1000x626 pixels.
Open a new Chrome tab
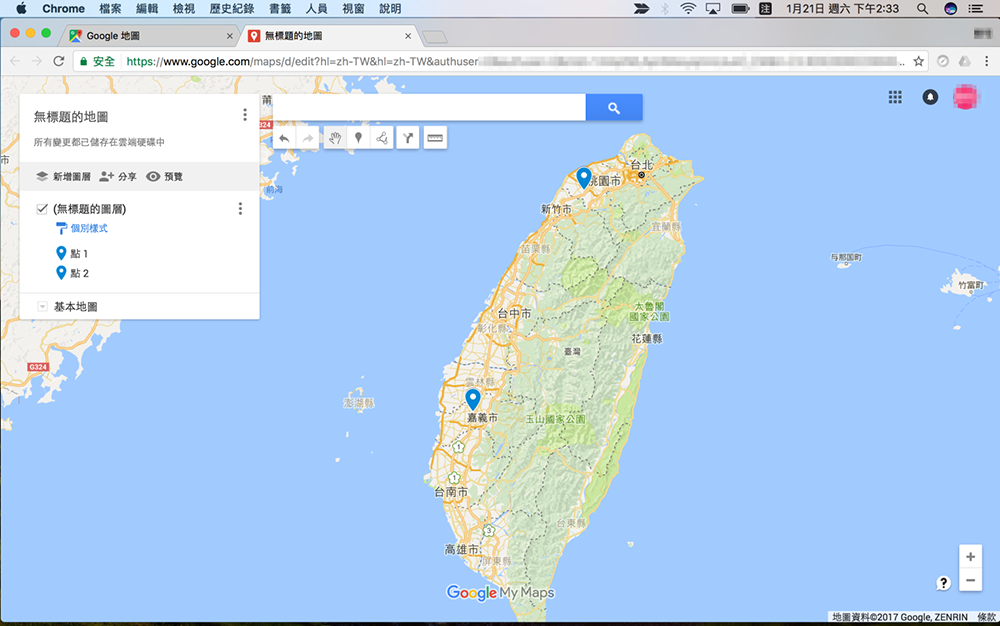coord(435,37)
